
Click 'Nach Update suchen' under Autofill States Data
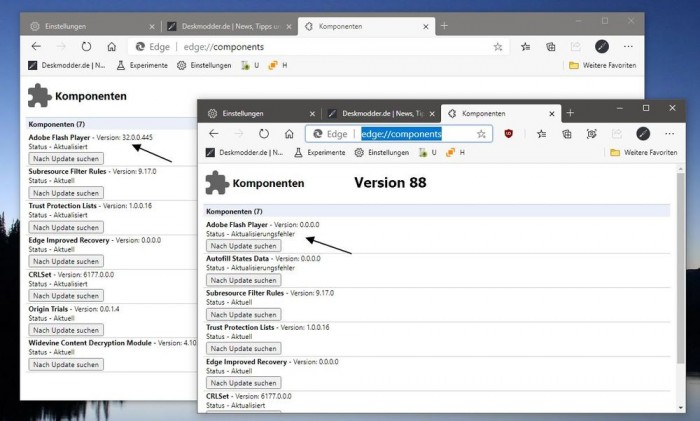[x=243, y=280]
